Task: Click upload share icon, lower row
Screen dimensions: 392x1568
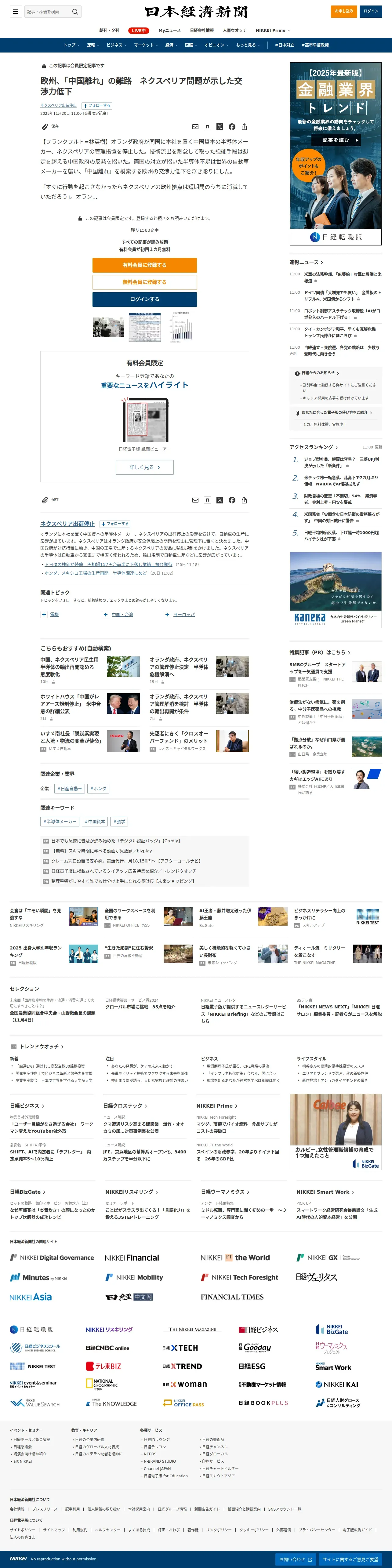Action: (244, 500)
